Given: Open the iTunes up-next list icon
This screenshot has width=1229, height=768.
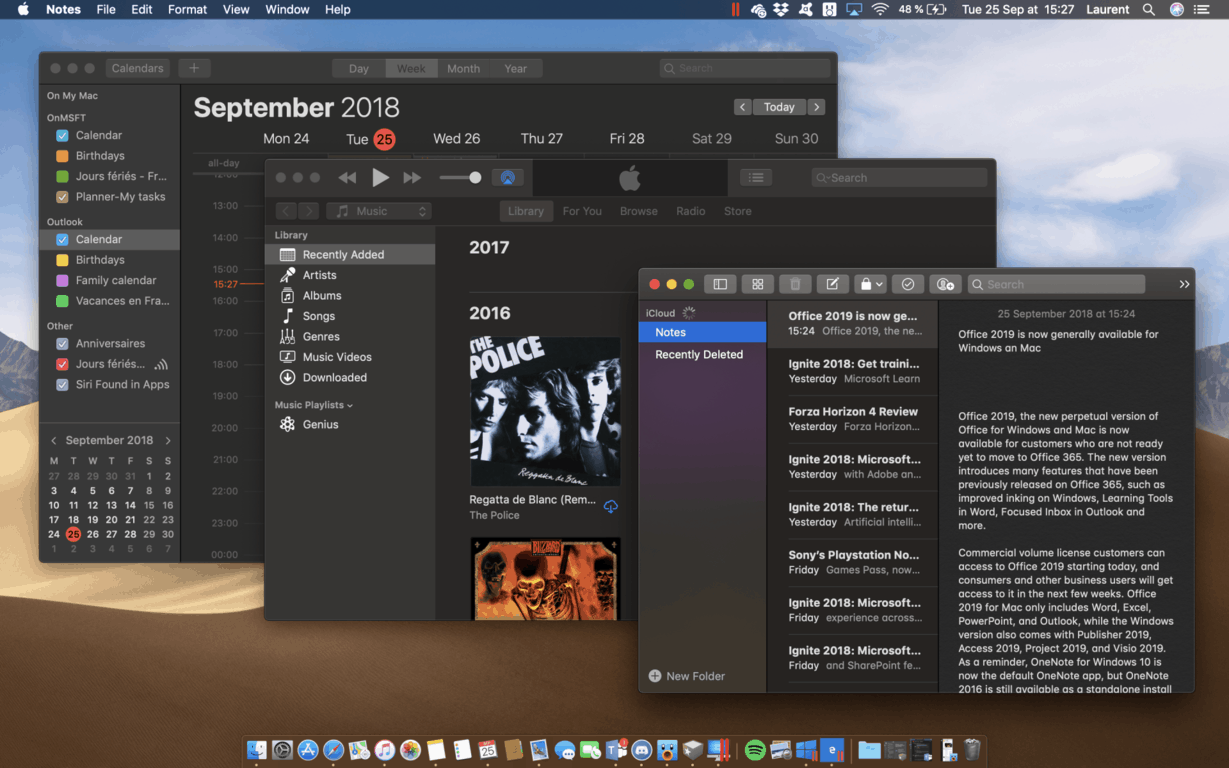Looking at the screenshot, I should pos(756,177).
